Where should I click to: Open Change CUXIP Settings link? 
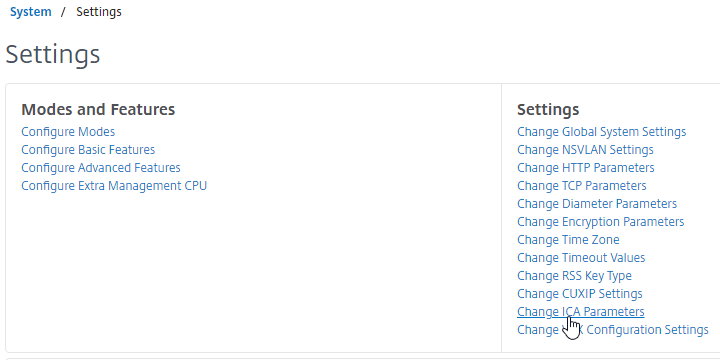click(579, 293)
